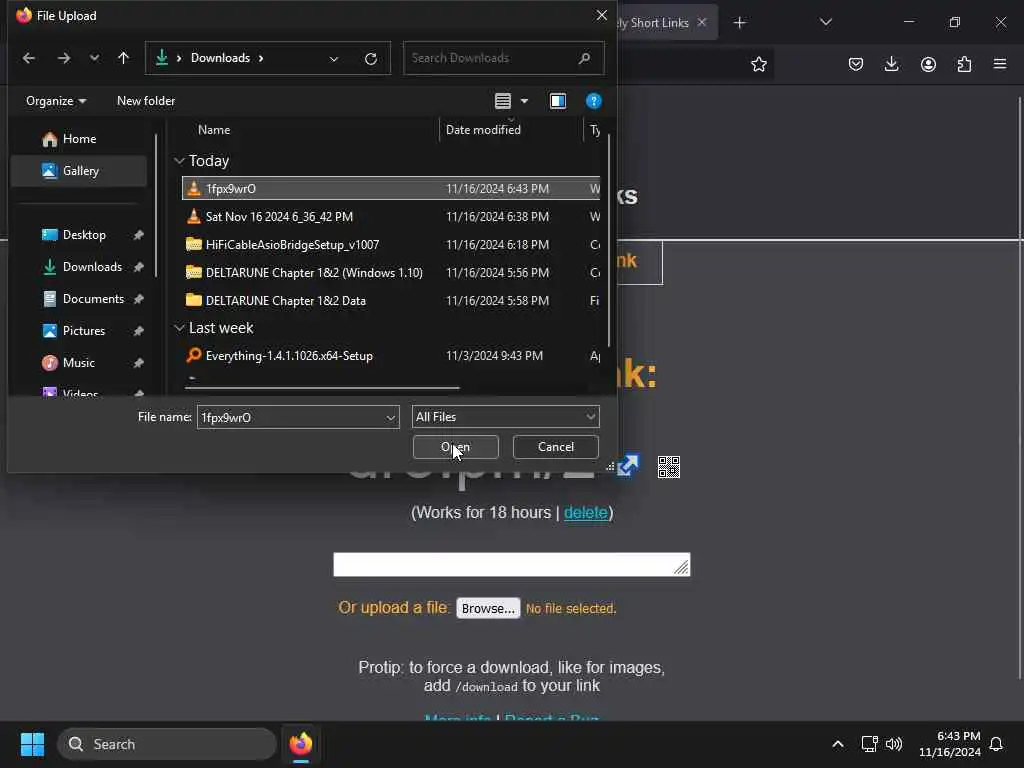Image resolution: width=1024 pixels, height=768 pixels.
Task: Bookmark this page with star icon
Action: [758, 65]
